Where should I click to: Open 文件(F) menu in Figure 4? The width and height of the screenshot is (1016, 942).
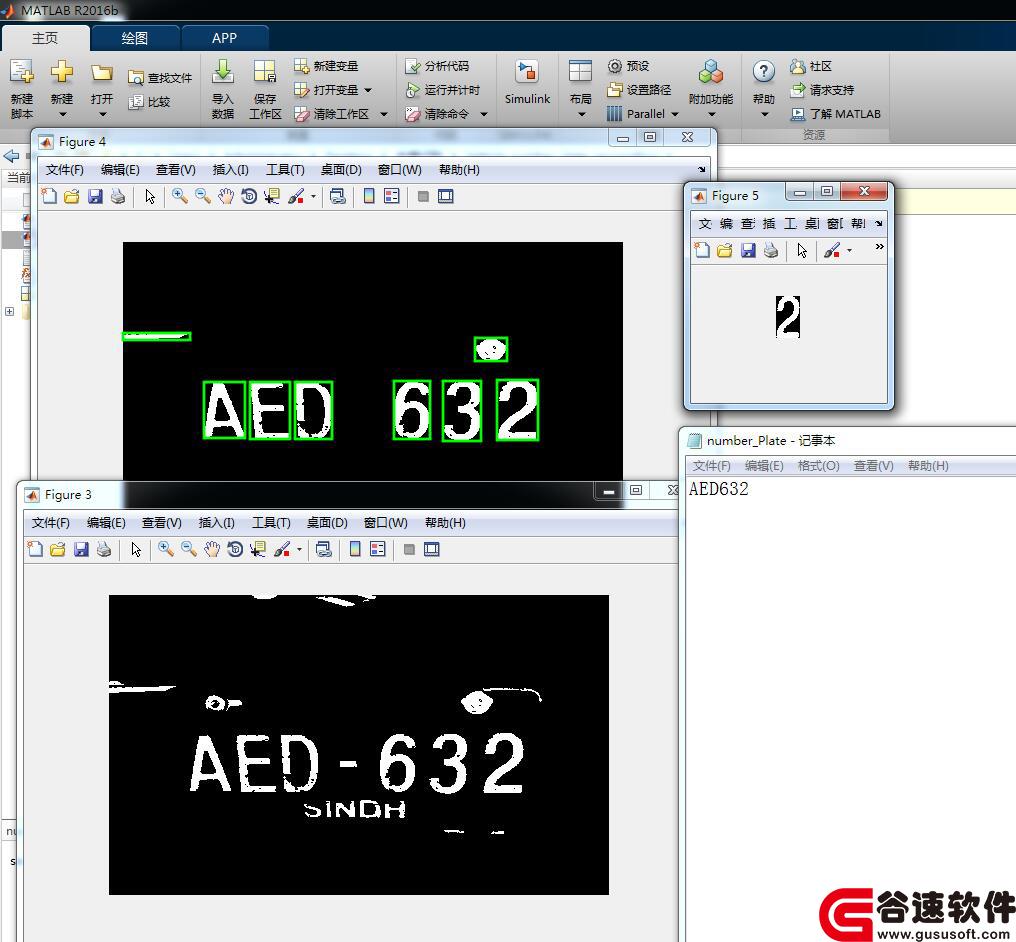[x=64, y=170]
